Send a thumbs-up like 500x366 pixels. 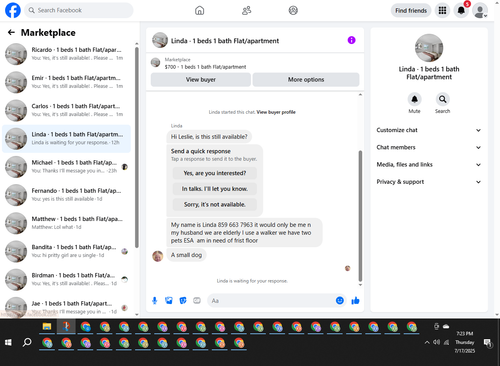pos(355,301)
